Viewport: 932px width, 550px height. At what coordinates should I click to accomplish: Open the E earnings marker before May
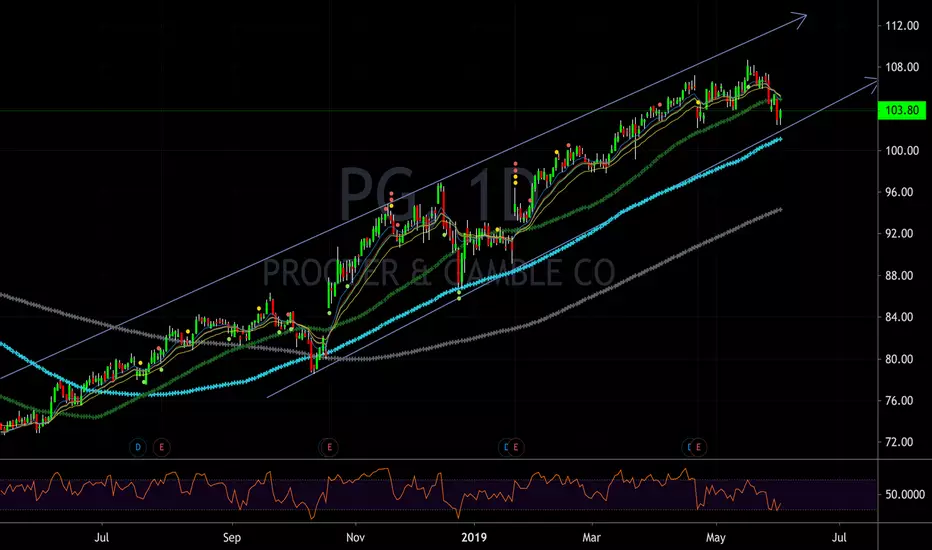pyautogui.click(x=698, y=447)
